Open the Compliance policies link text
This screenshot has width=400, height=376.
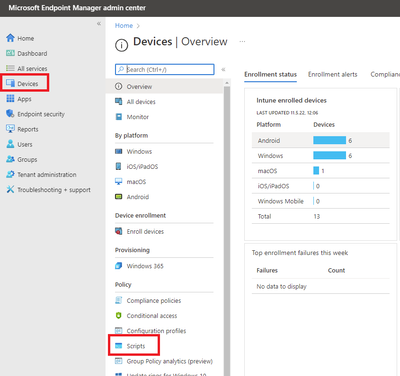point(154,301)
